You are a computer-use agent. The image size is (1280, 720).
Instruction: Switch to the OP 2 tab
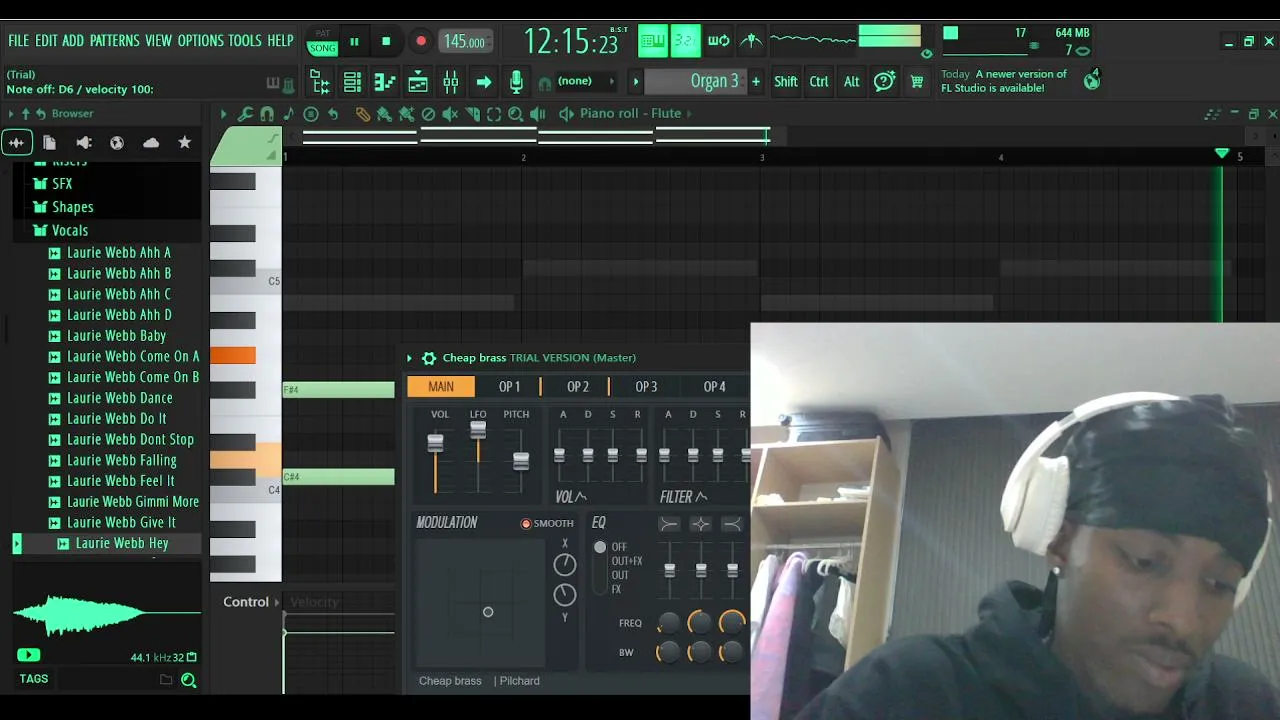[578, 386]
